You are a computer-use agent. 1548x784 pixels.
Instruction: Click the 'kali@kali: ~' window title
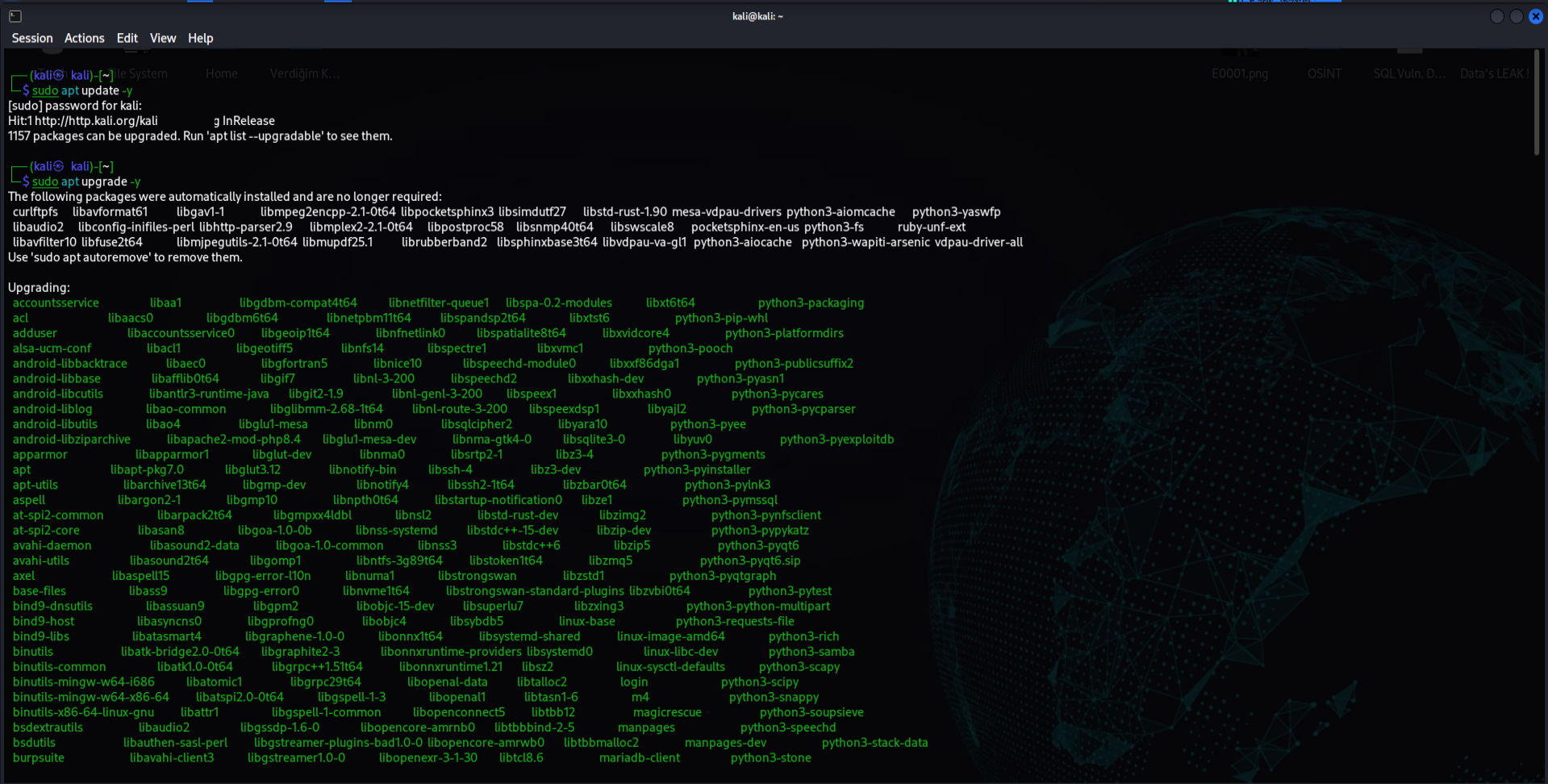757,16
